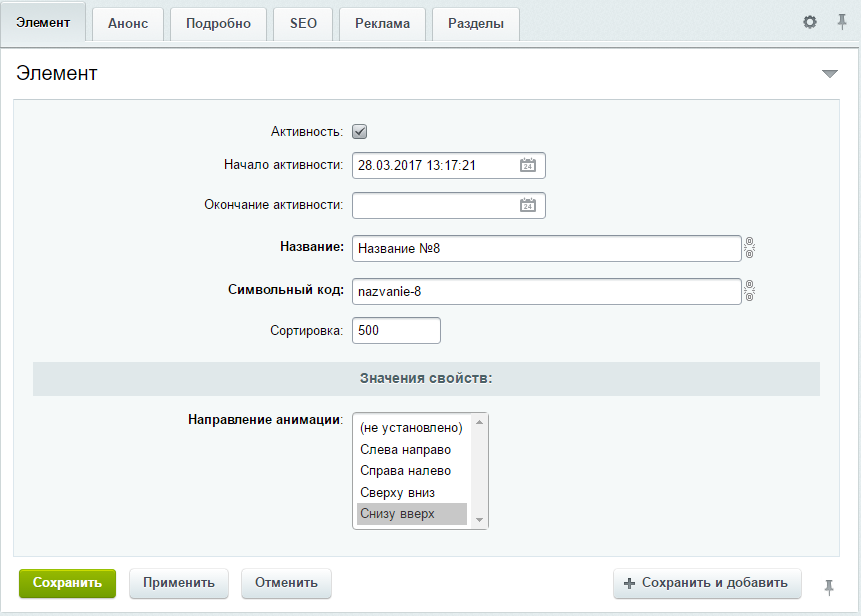Open the Анонс tab

(x=128, y=24)
